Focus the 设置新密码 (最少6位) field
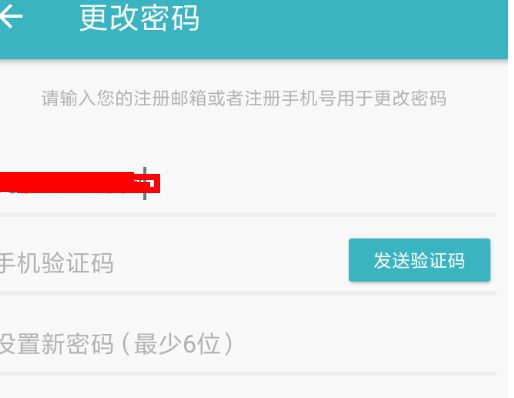Viewport: 514px width, 398px height. 248,344
